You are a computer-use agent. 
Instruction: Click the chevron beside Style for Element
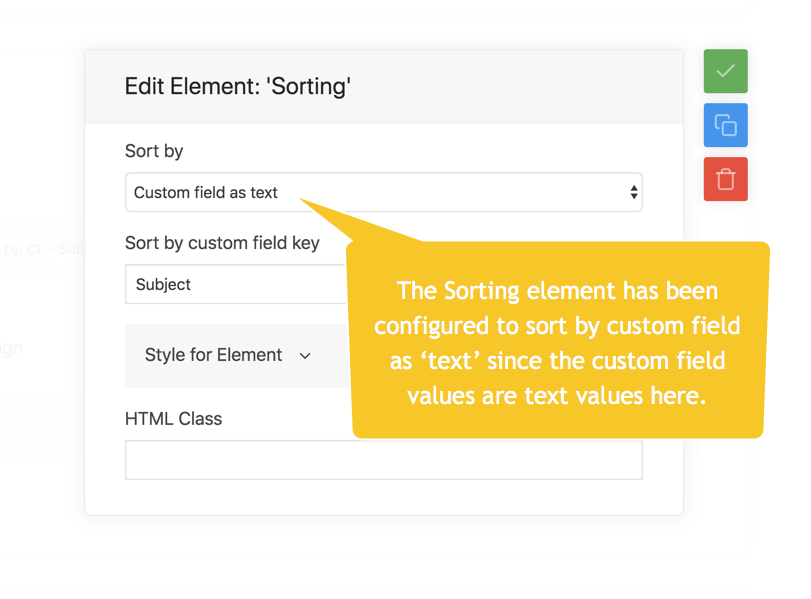(x=305, y=356)
